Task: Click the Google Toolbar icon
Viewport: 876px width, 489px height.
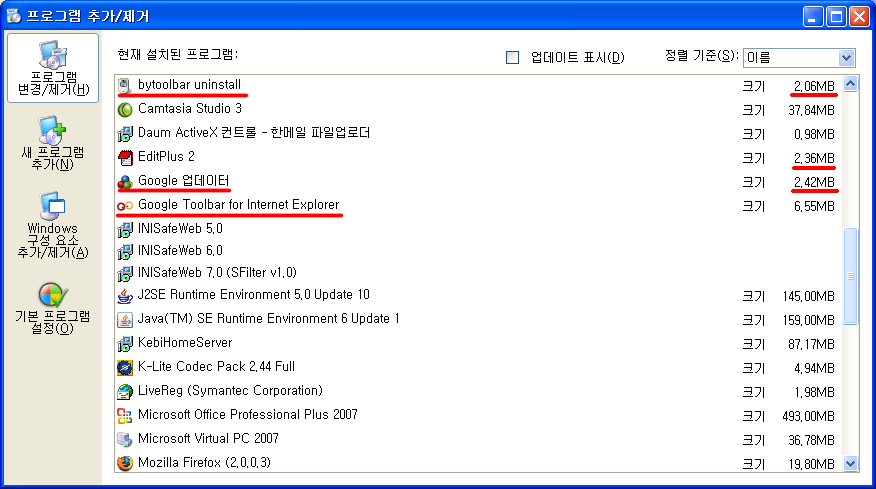Action: pos(125,206)
